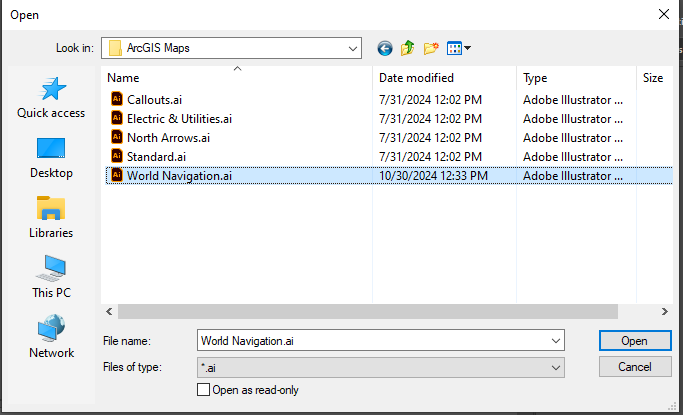Open the View menu icon
This screenshot has width=683, height=415.
[x=454, y=48]
